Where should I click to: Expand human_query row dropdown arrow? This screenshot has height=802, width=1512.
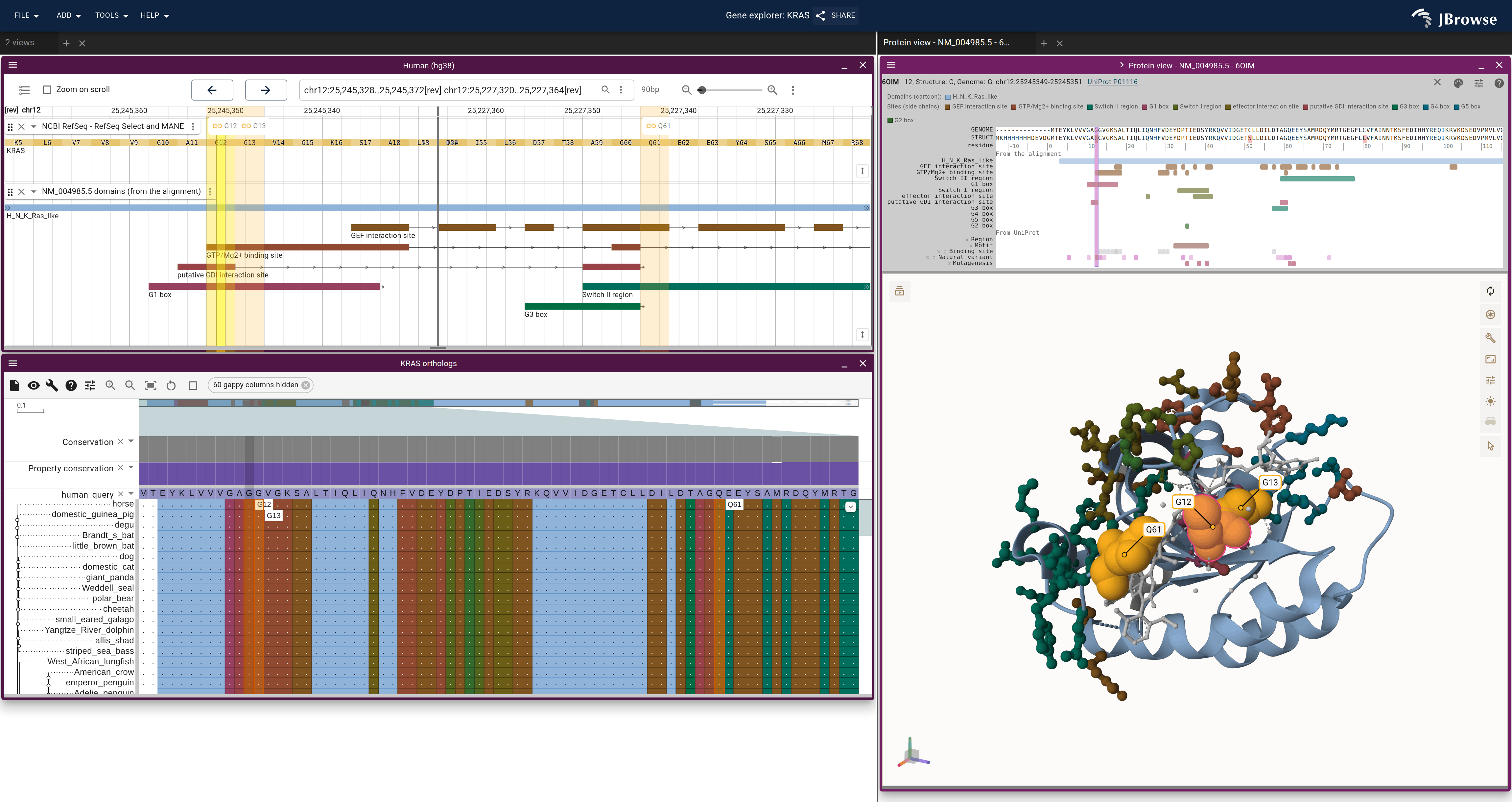pos(131,494)
